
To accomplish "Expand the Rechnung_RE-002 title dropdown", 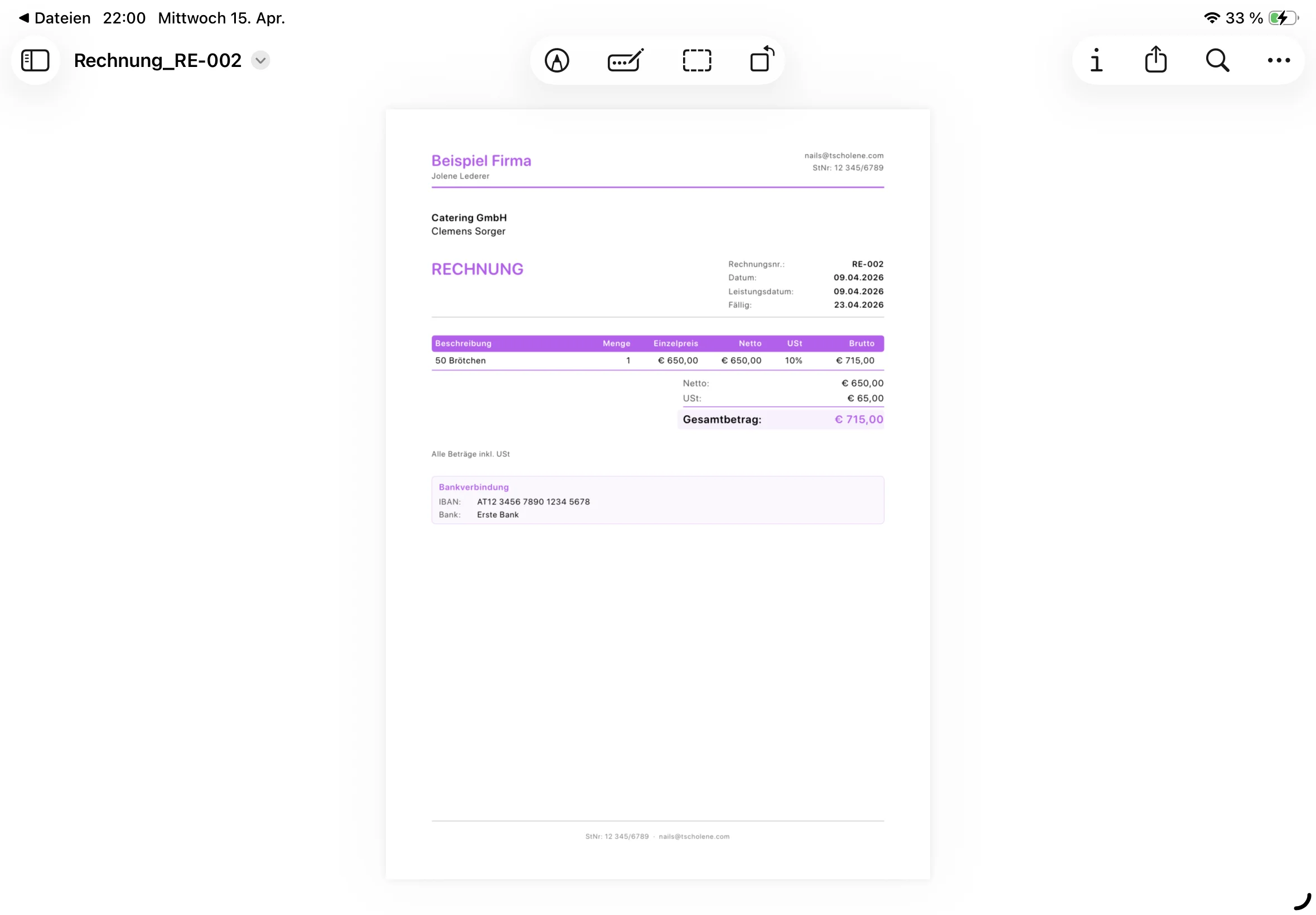I will point(259,60).
